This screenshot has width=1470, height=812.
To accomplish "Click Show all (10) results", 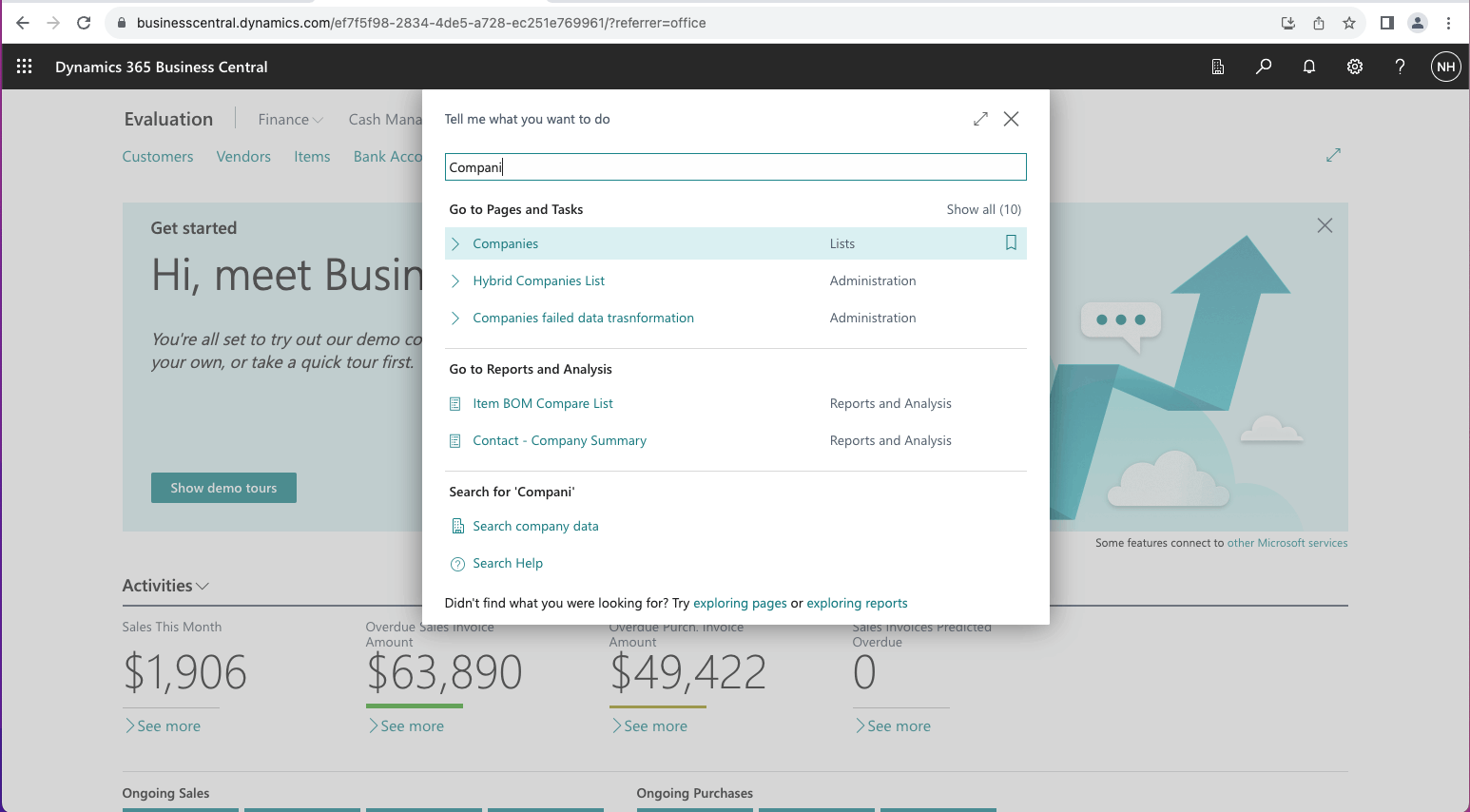I will (x=983, y=209).
